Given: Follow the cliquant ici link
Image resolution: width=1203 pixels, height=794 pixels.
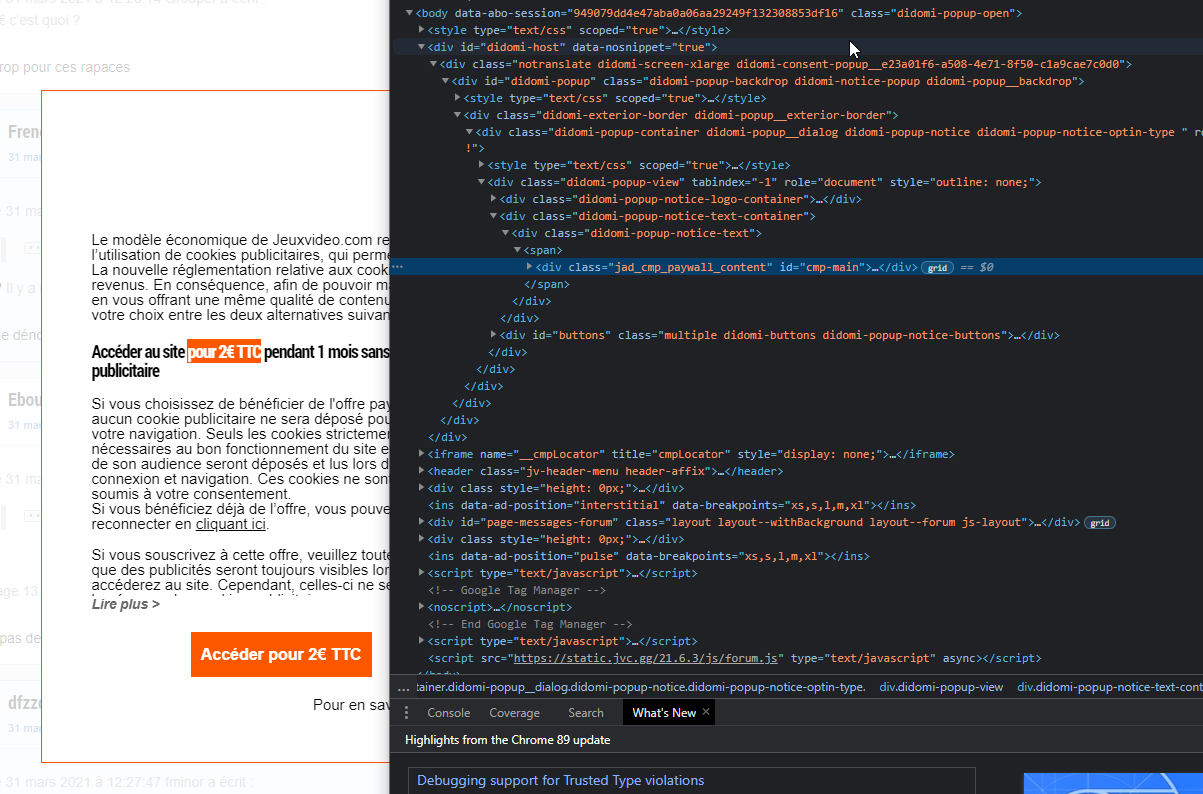Looking at the screenshot, I should click(231, 524).
